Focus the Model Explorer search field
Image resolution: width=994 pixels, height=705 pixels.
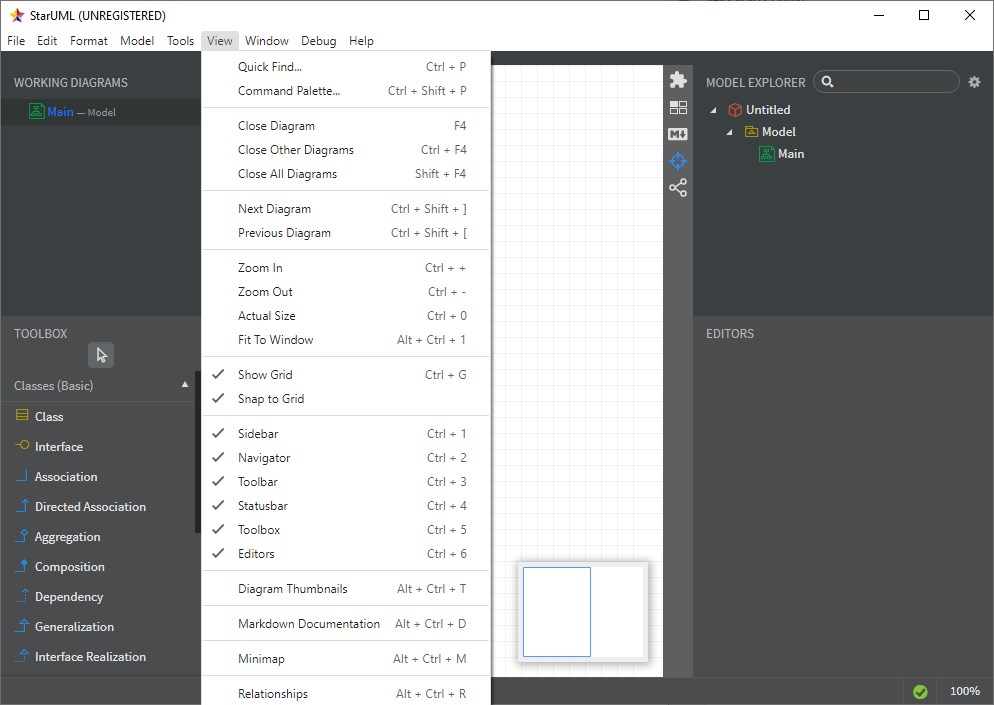pos(886,82)
